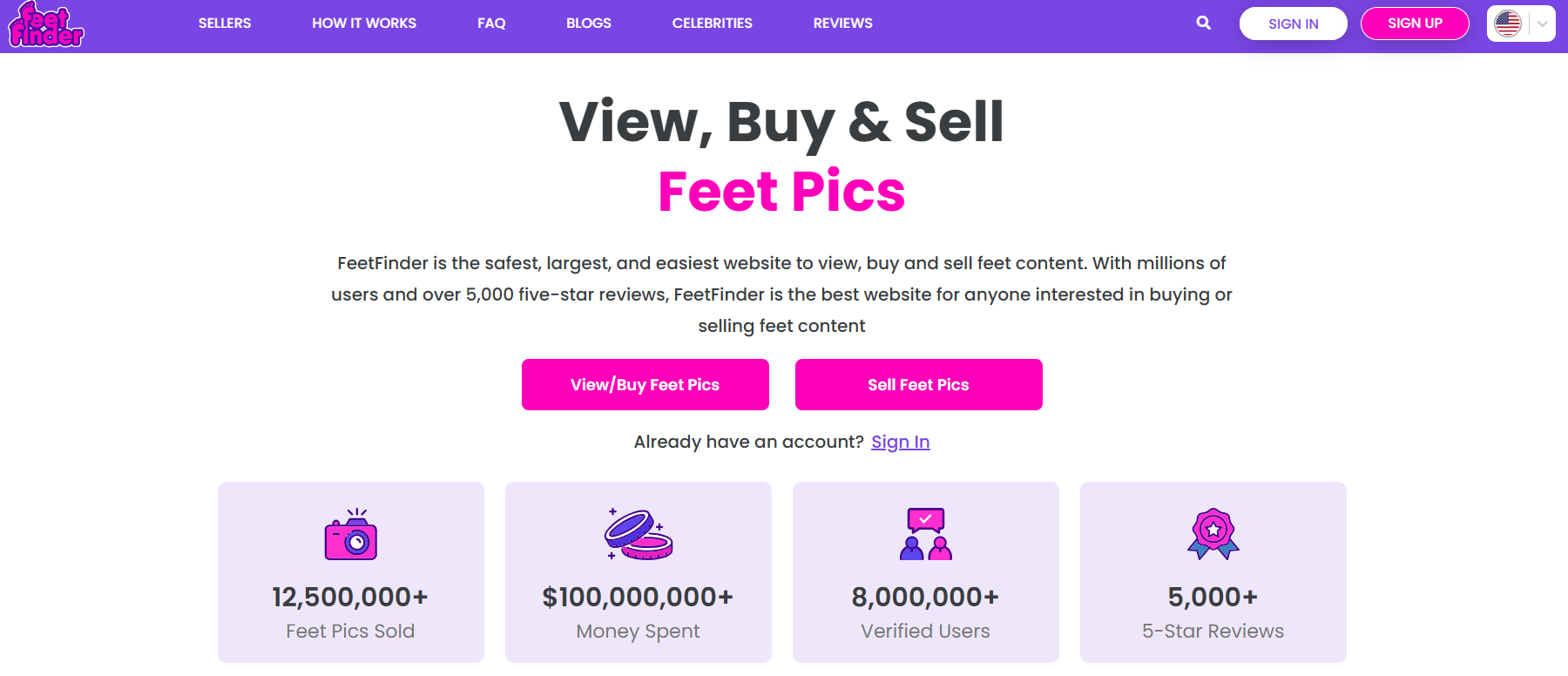The height and width of the screenshot is (676, 1568).
Task: Open the search by clicking the magnifier icon
Action: [x=1203, y=23]
